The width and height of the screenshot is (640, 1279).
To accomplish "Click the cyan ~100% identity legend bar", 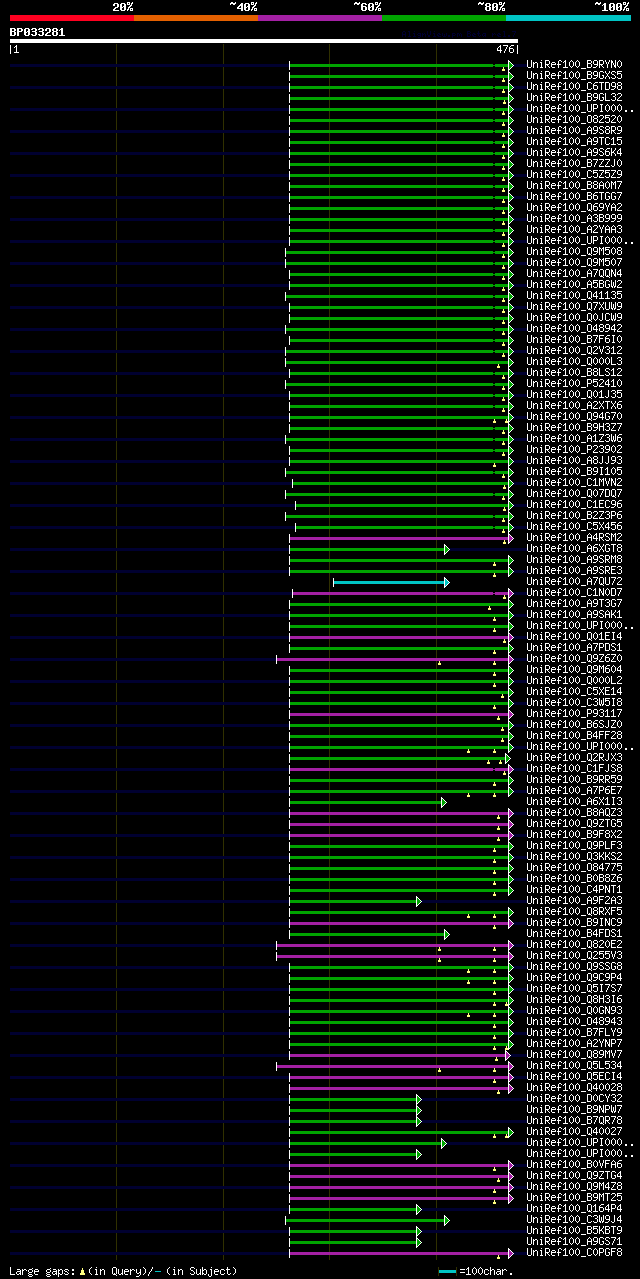I will (x=568, y=18).
